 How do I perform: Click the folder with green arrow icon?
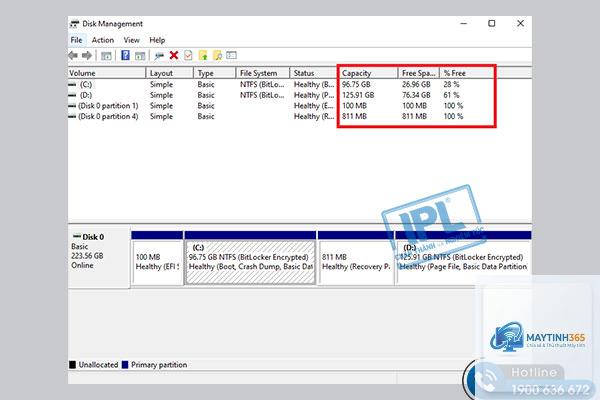(203, 56)
